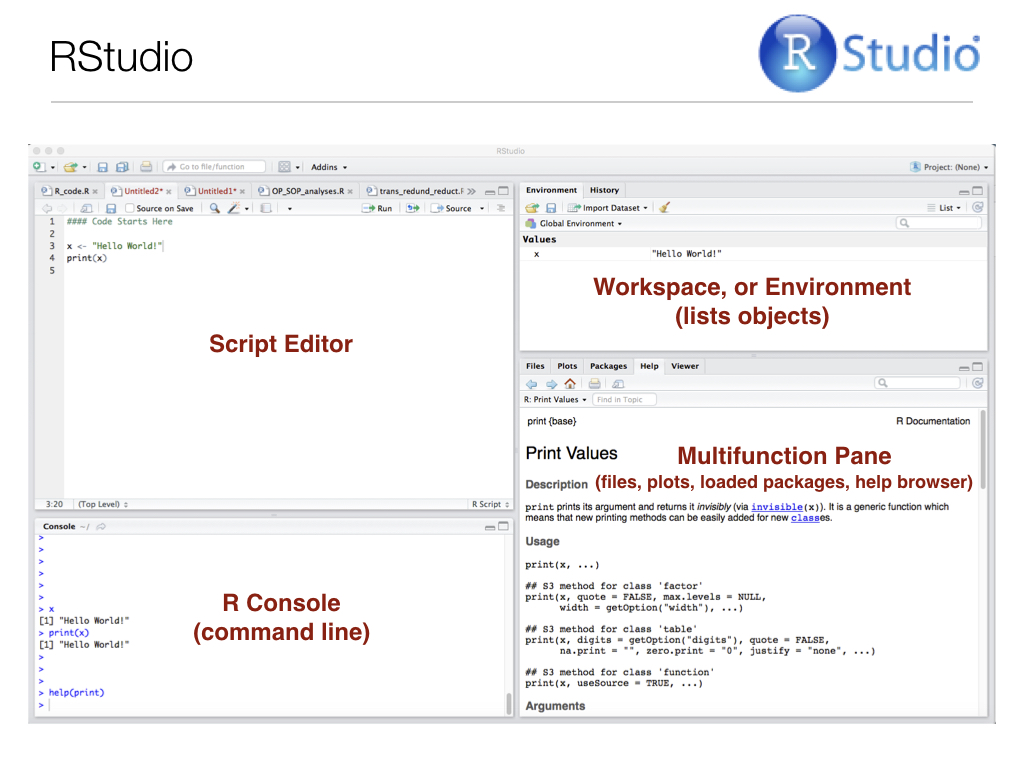Run the current line with Run button
Image resolution: width=1024 pixels, height=768 pixels.
point(378,208)
